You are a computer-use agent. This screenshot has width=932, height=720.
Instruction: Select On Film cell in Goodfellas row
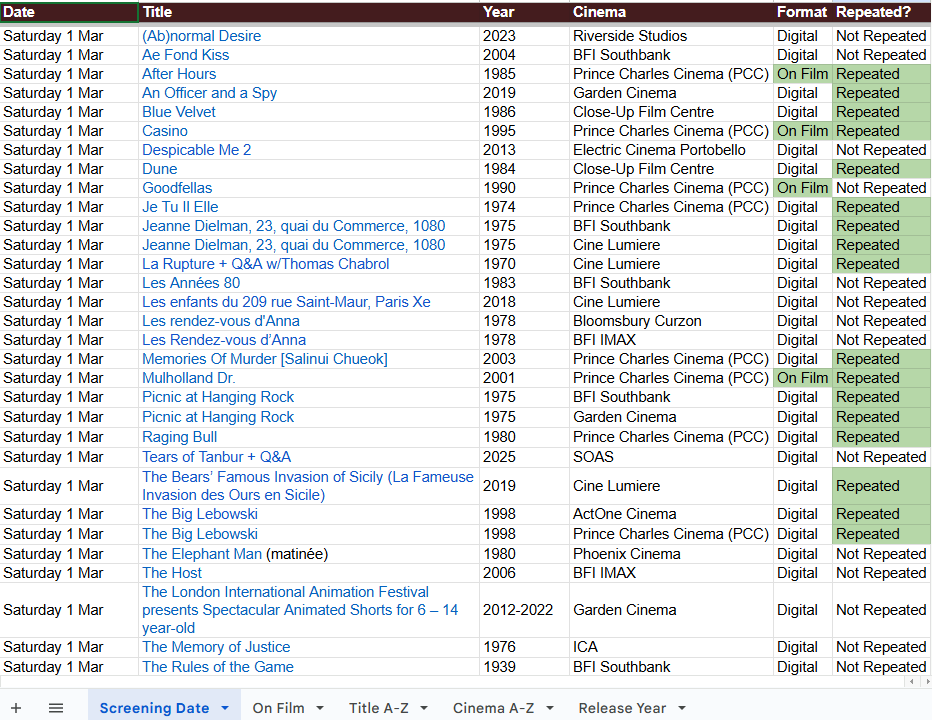coord(802,188)
